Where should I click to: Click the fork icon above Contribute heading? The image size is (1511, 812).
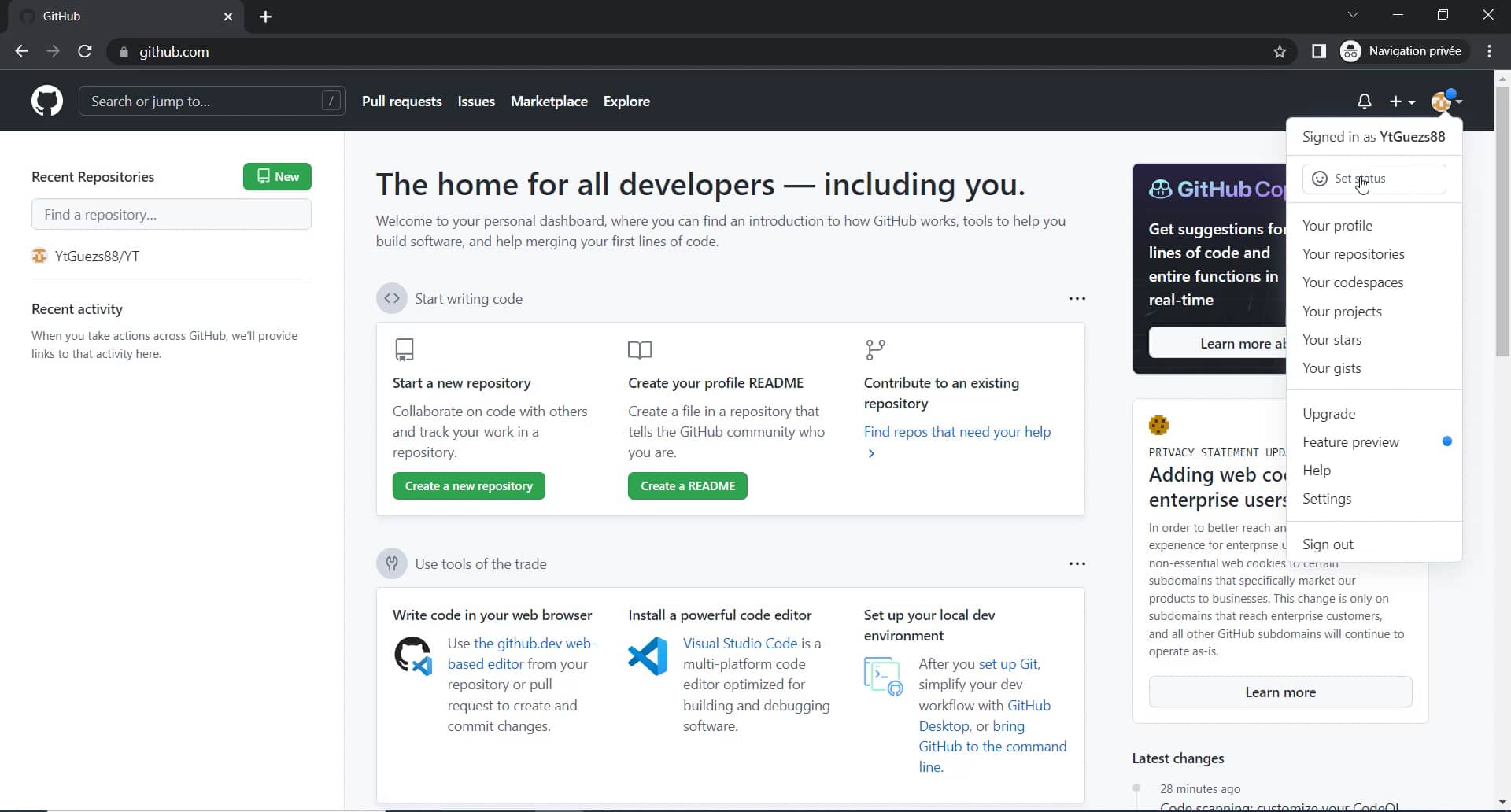[x=875, y=349]
